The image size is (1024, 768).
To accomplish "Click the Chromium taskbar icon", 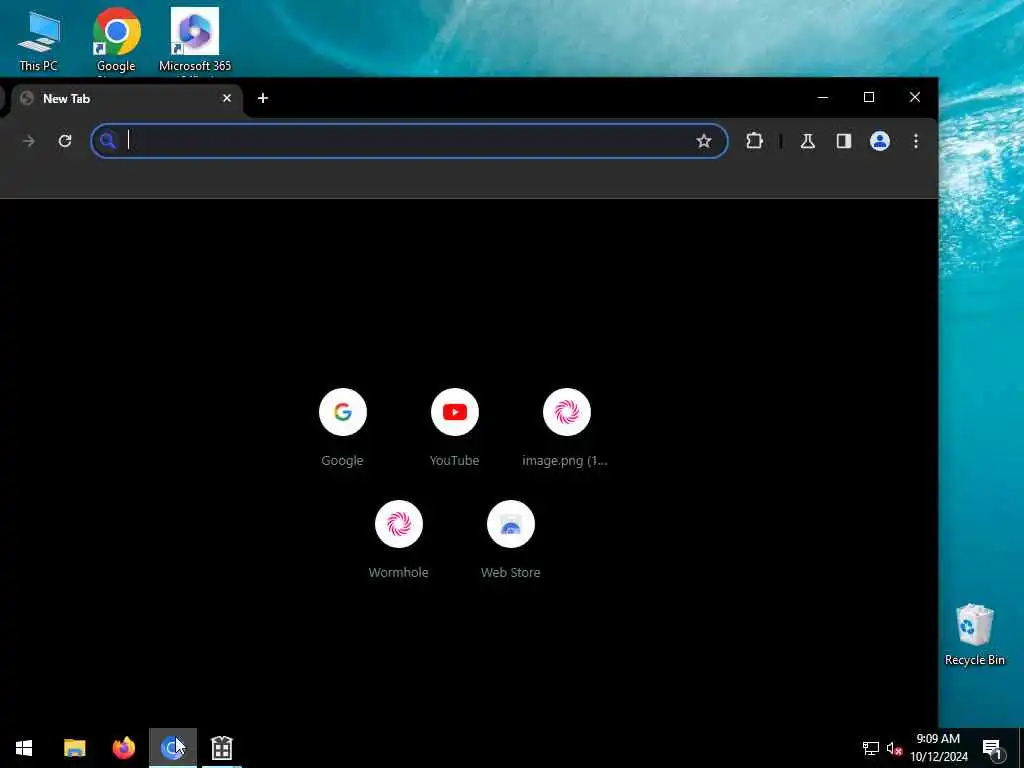I will click(x=172, y=748).
